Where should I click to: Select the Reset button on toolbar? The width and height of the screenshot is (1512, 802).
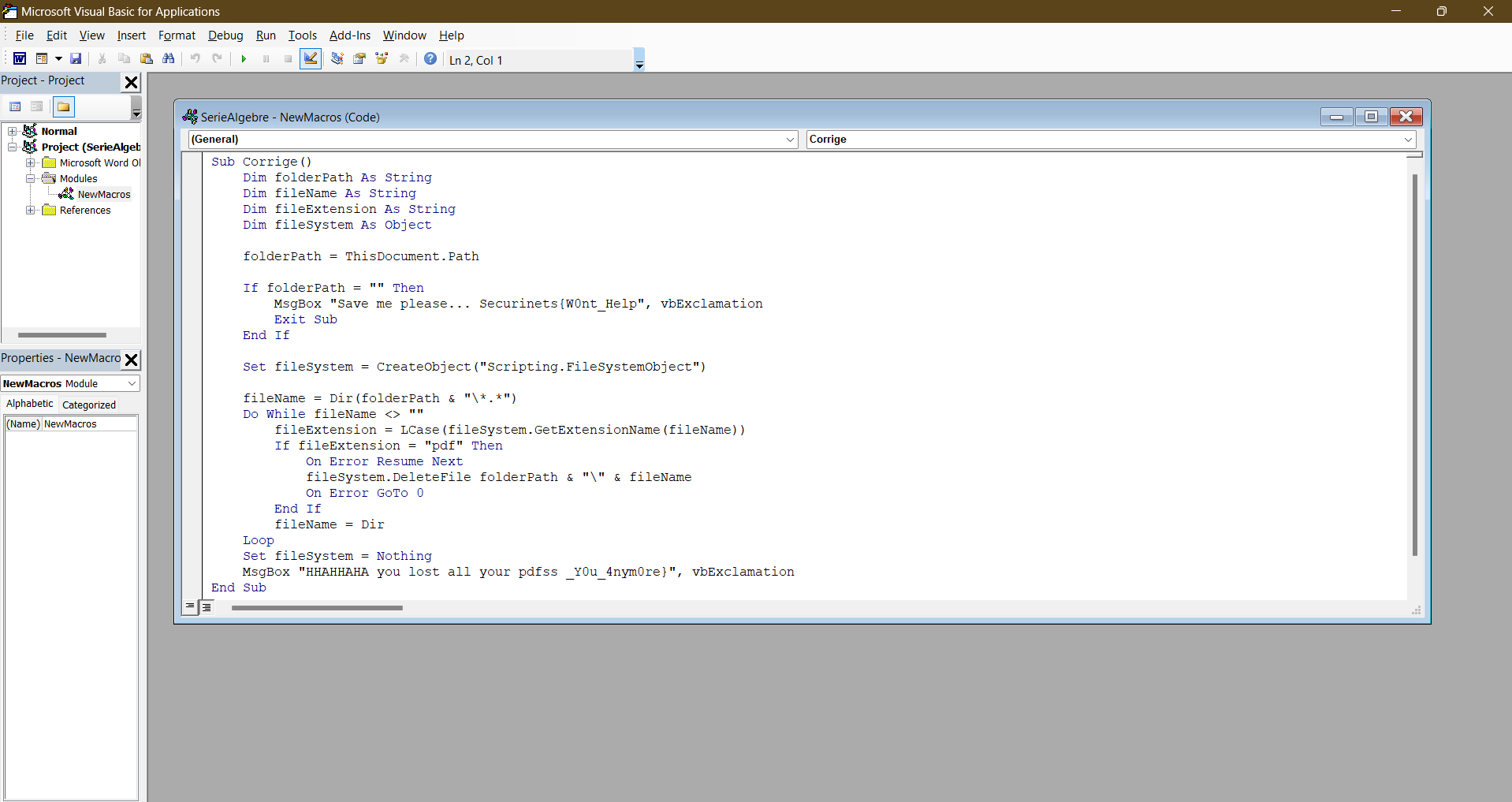tap(288, 58)
